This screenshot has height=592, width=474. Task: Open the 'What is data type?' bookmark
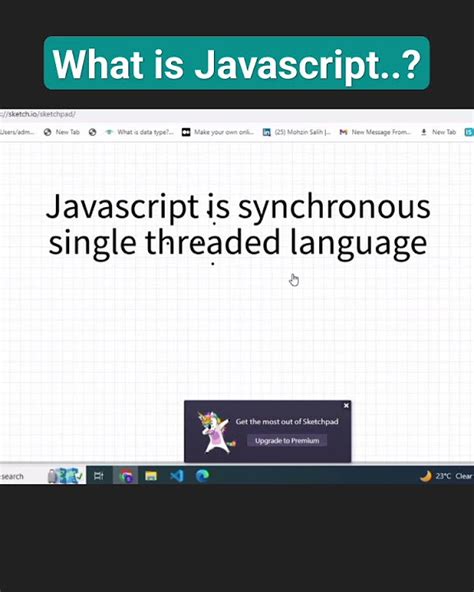click(140, 132)
